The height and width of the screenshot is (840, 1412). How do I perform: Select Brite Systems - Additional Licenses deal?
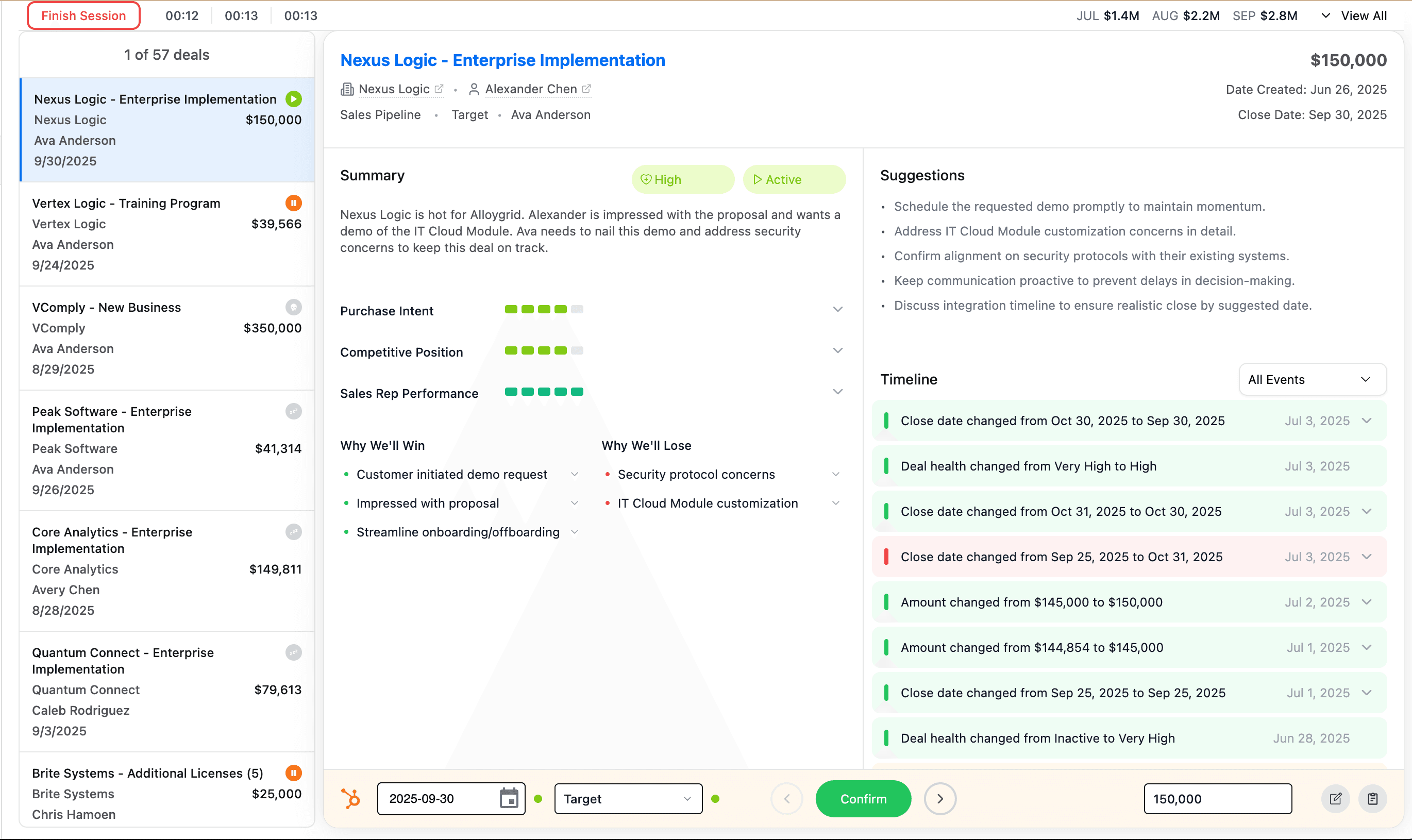coord(167,790)
